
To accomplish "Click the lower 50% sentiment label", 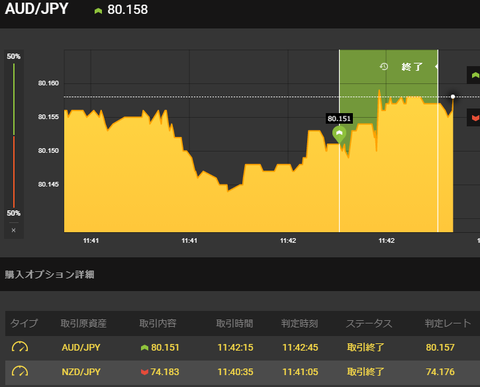I will coord(14,213).
